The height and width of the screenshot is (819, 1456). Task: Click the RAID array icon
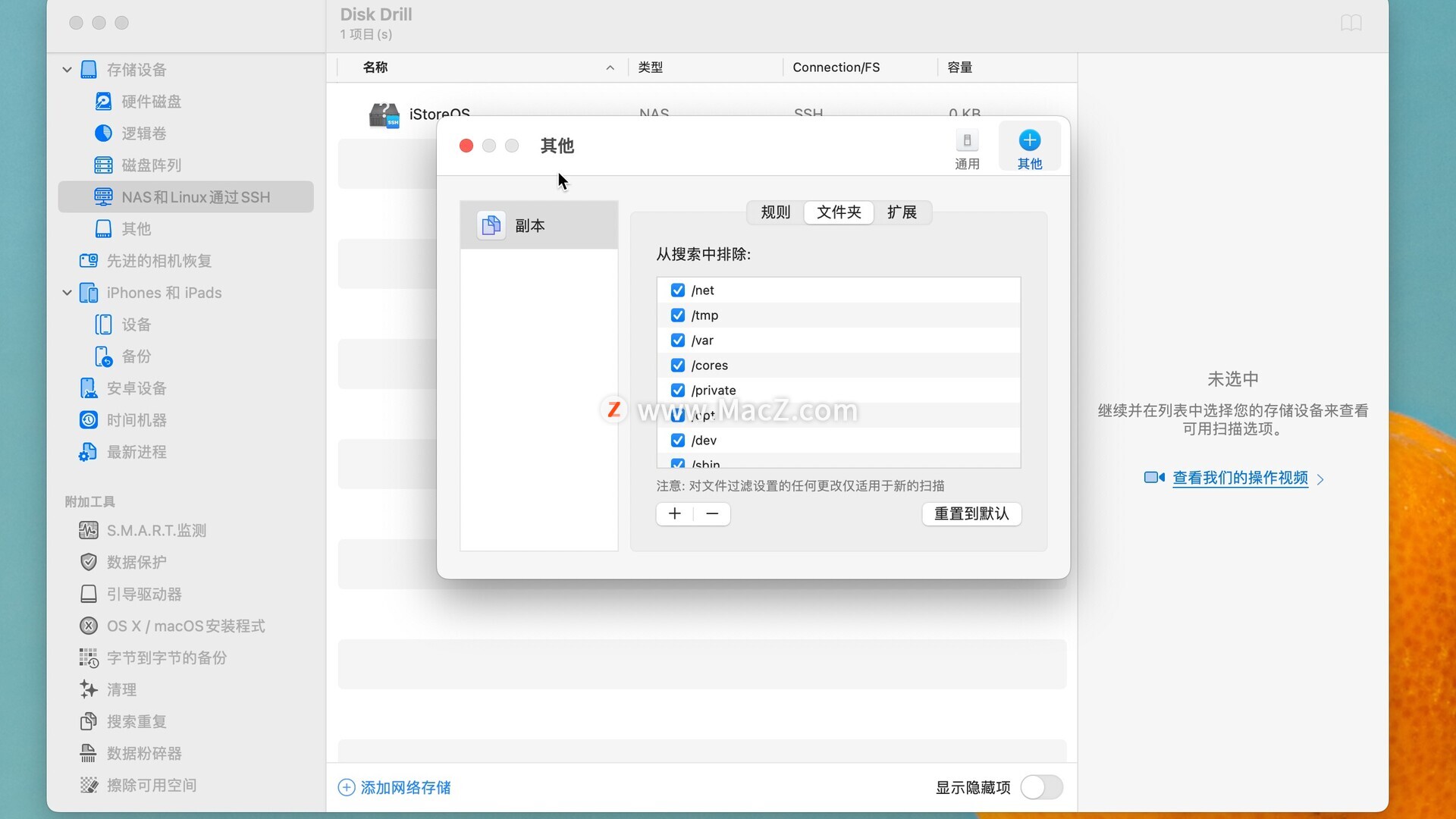point(103,165)
